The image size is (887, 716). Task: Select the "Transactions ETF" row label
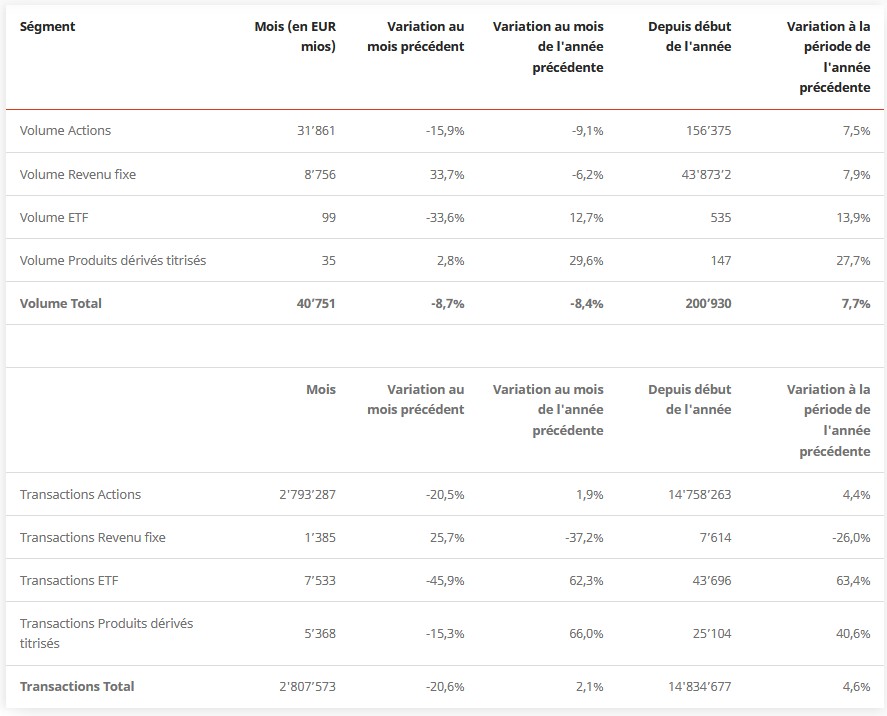coord(69,580)
